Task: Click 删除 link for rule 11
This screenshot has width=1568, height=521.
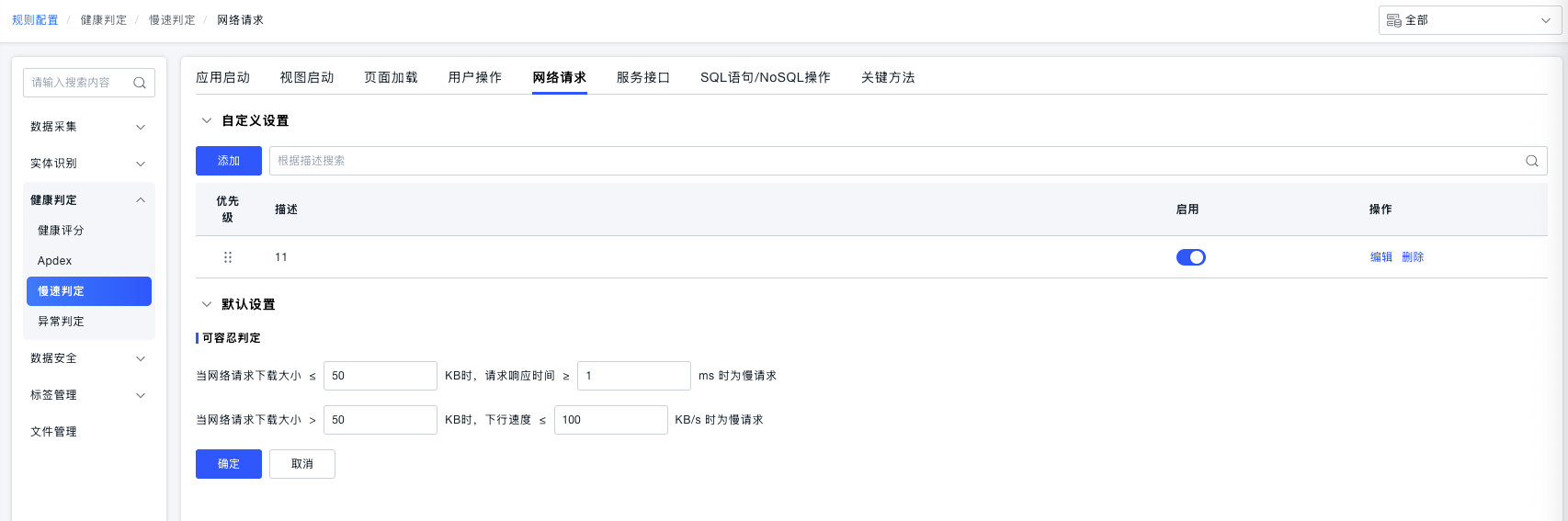Action: [x=1413, y=257]
